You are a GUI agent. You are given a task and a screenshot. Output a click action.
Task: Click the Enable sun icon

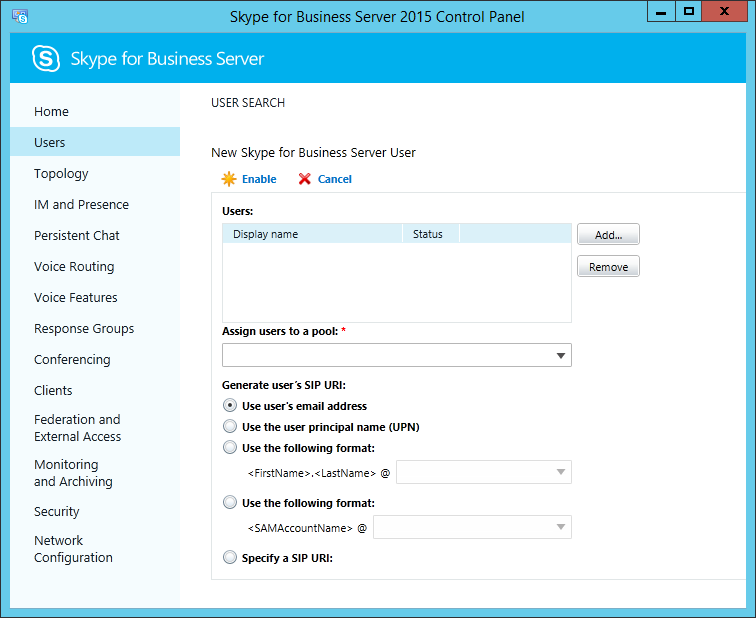[229, 179]
